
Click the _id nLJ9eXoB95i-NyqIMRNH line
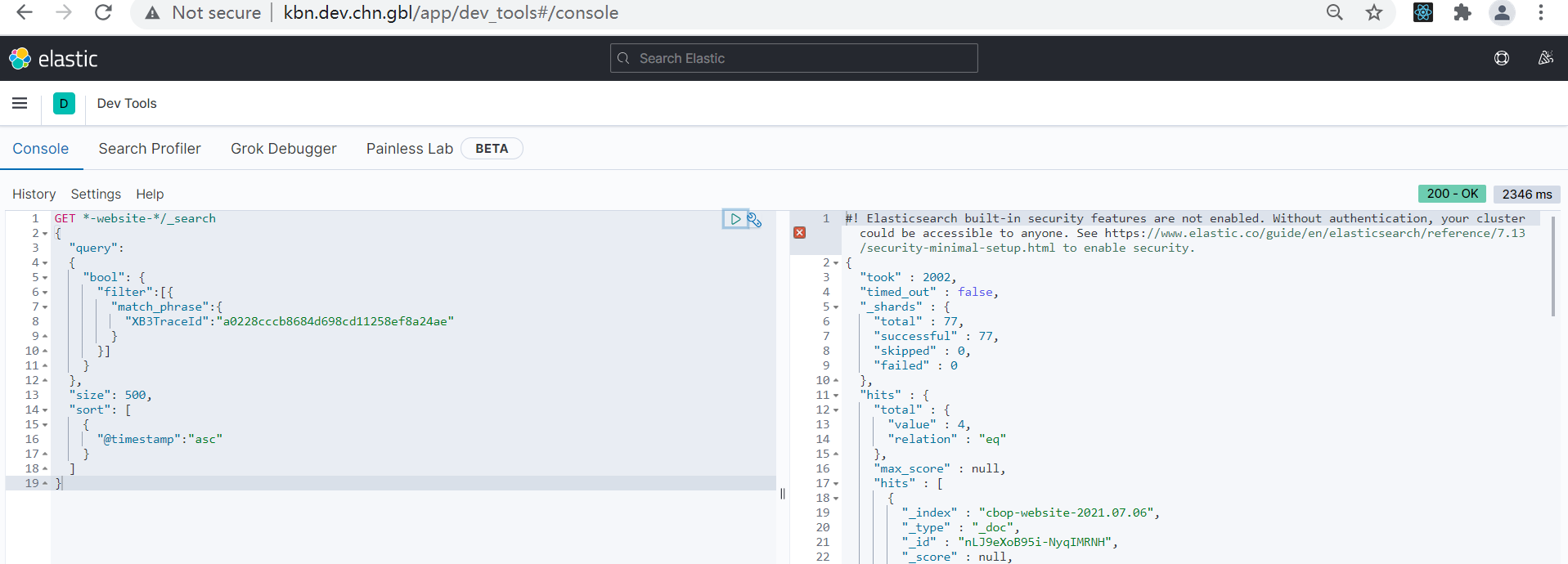(1010, 542)
